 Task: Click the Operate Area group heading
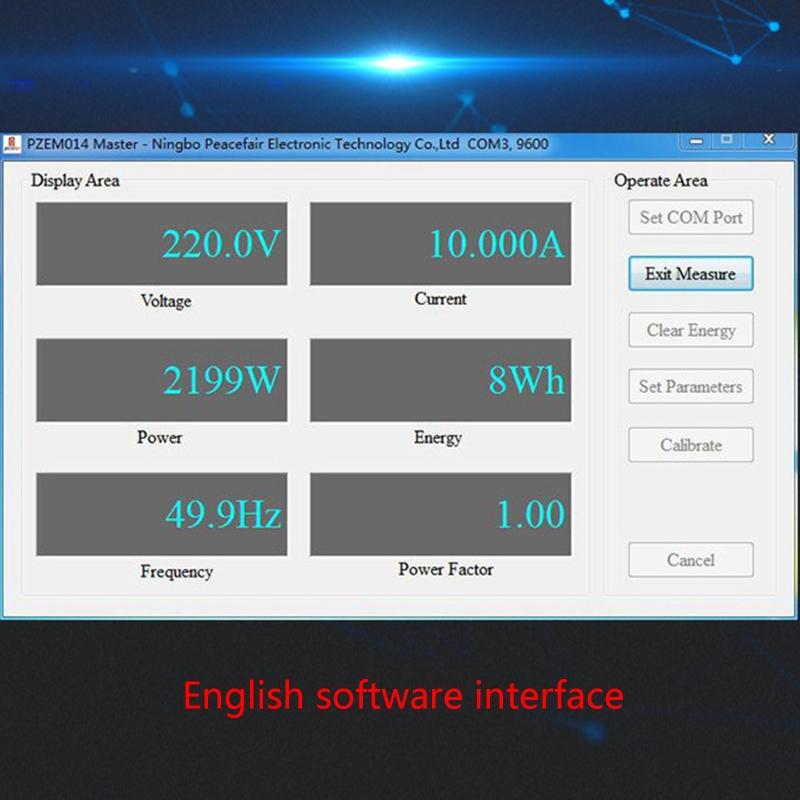coord(660,181)
